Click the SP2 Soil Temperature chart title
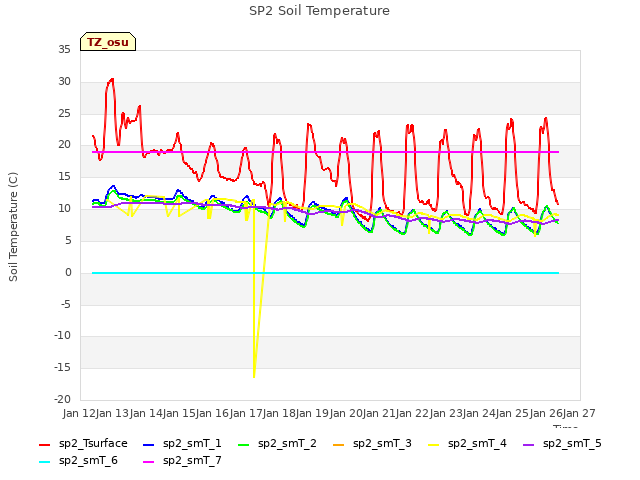The image size is (640, 480). [319, 11]
